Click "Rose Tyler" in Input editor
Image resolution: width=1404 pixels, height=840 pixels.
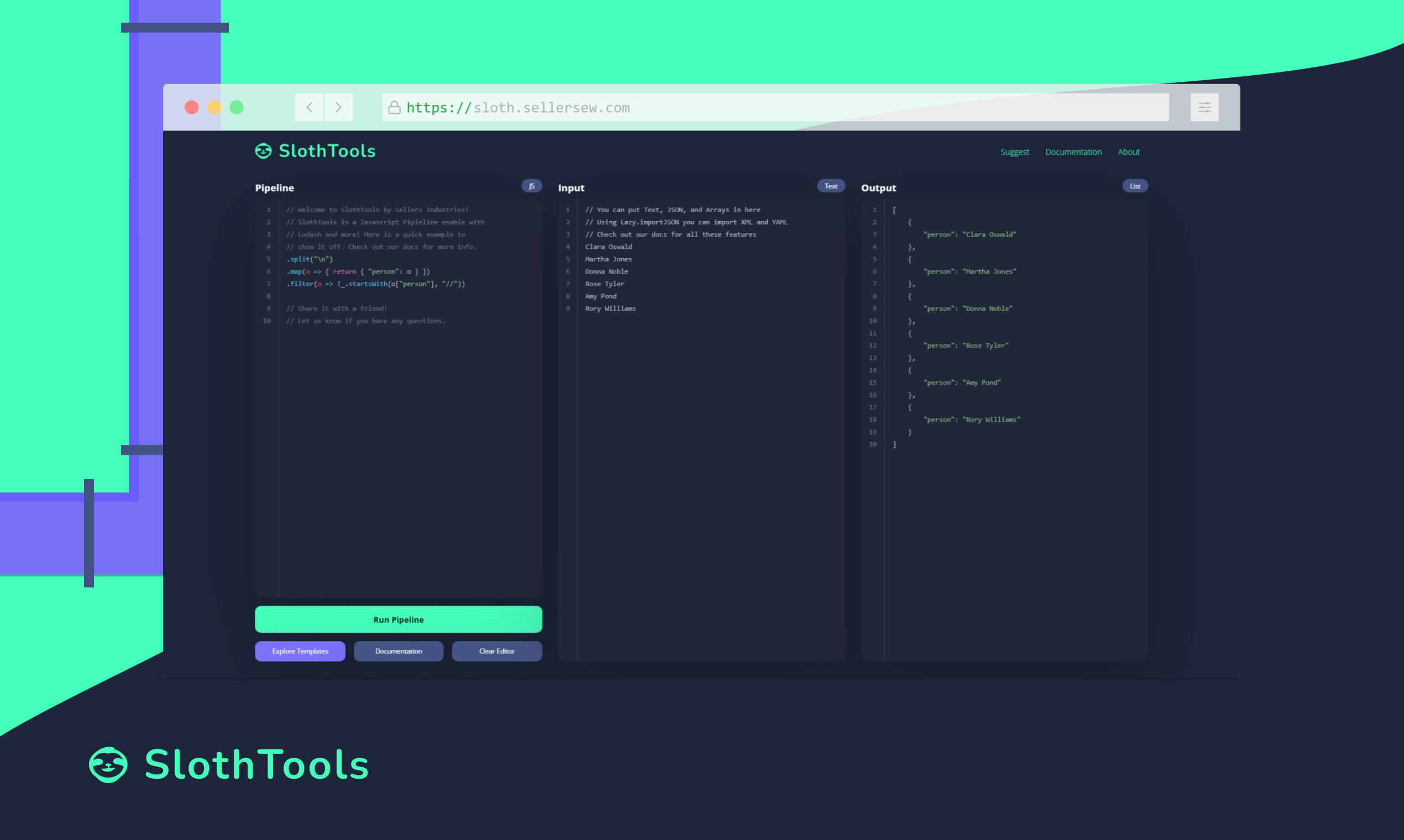click(605, 284)
